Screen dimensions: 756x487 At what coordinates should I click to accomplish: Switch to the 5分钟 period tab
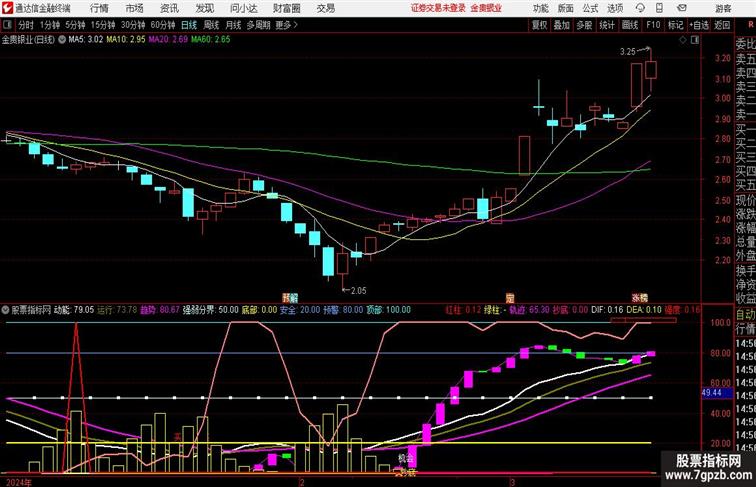(x=75, y=25)
